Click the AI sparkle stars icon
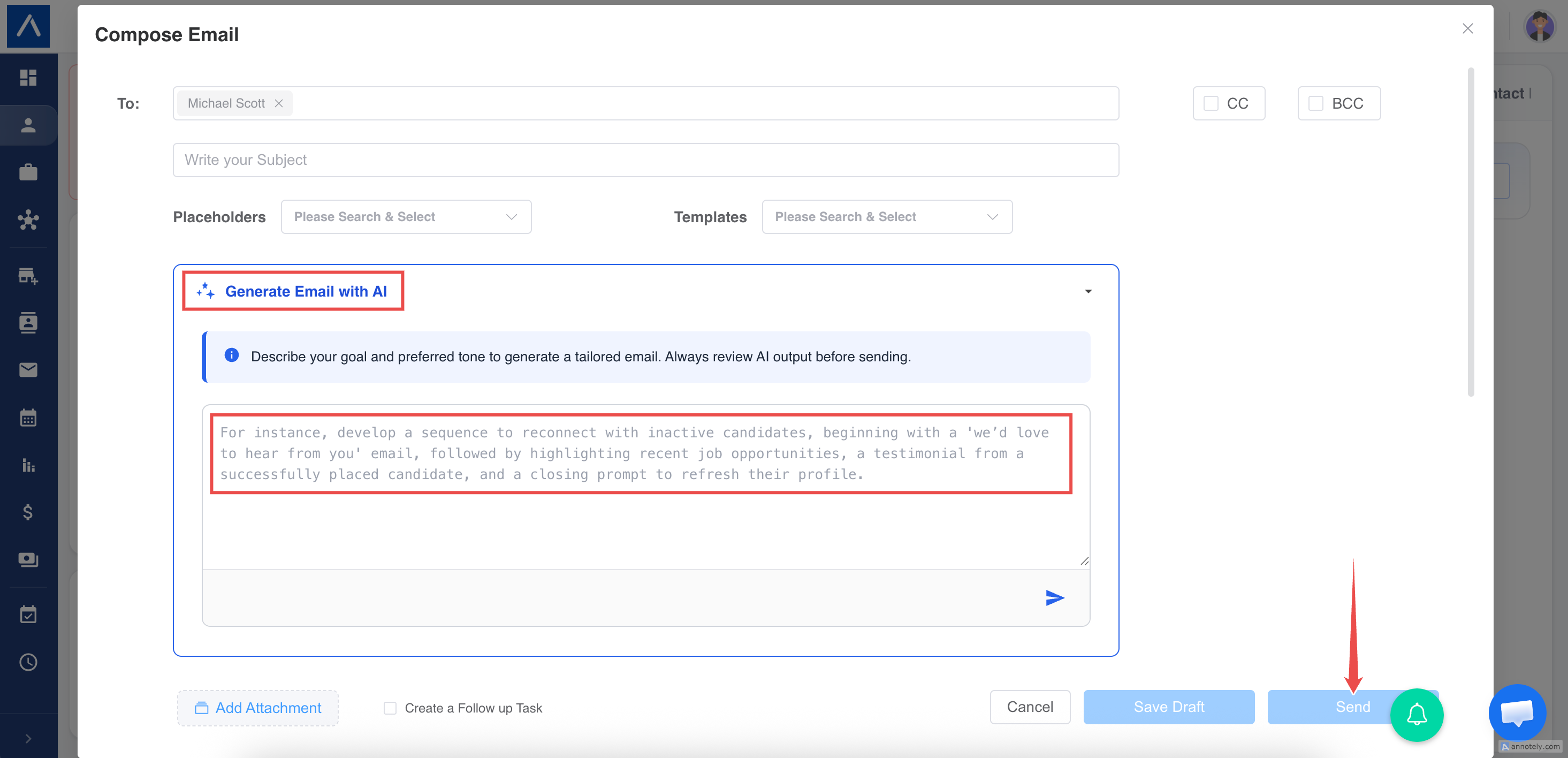 205,291
